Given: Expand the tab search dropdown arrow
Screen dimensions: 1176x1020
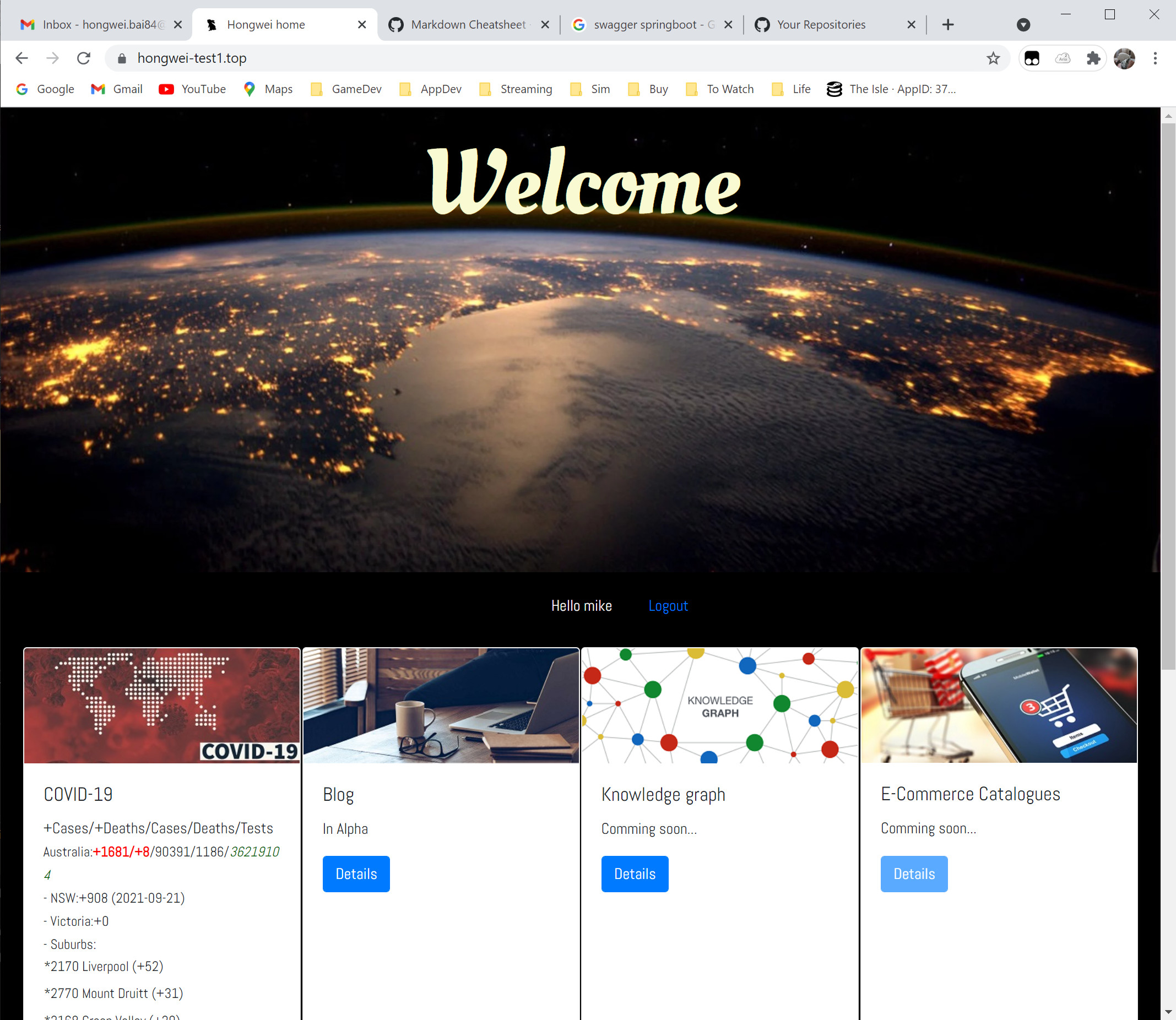Looking at the screenshot, I should click(1023, 24).
